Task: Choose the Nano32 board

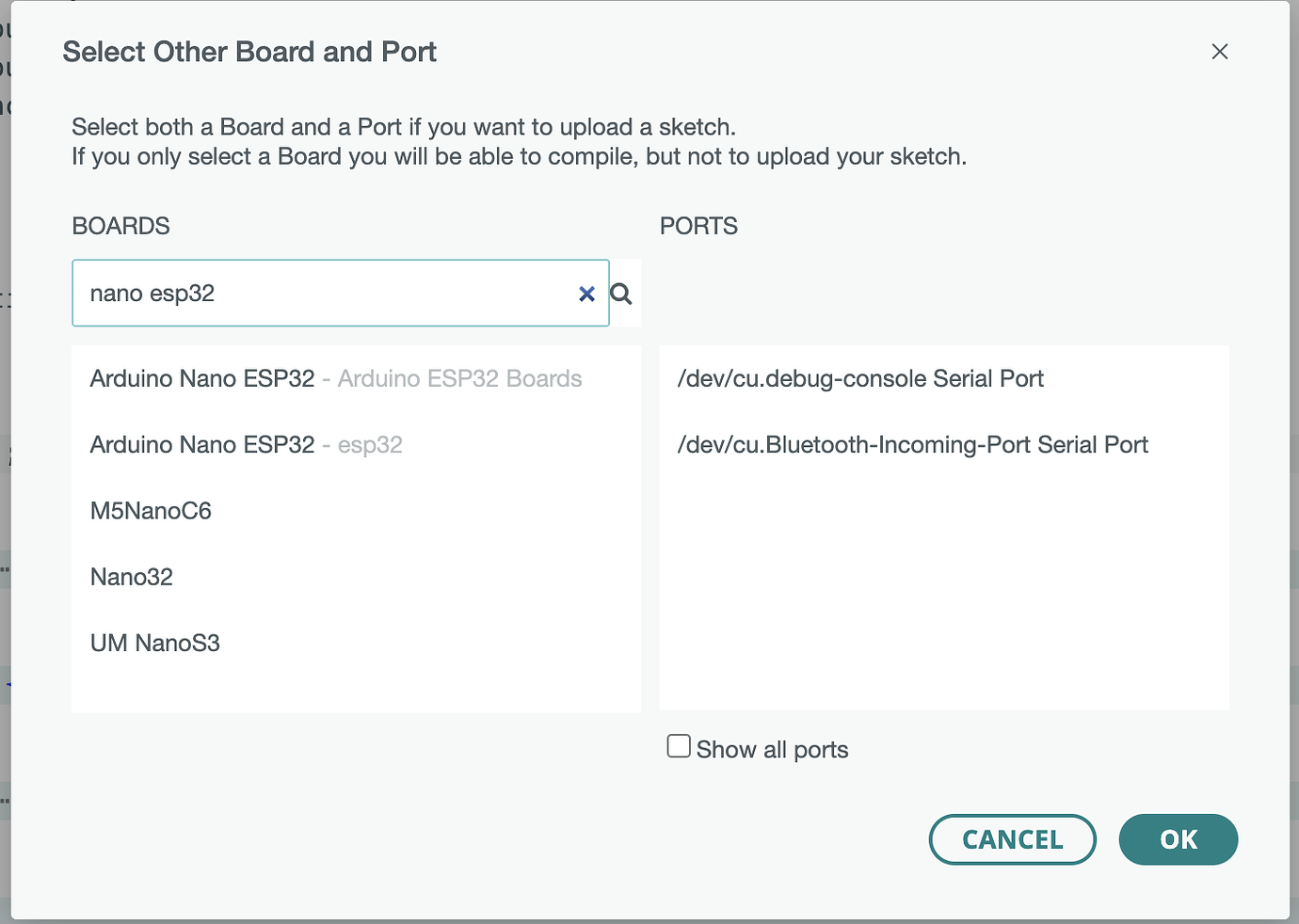Action: tap(131, 576)
